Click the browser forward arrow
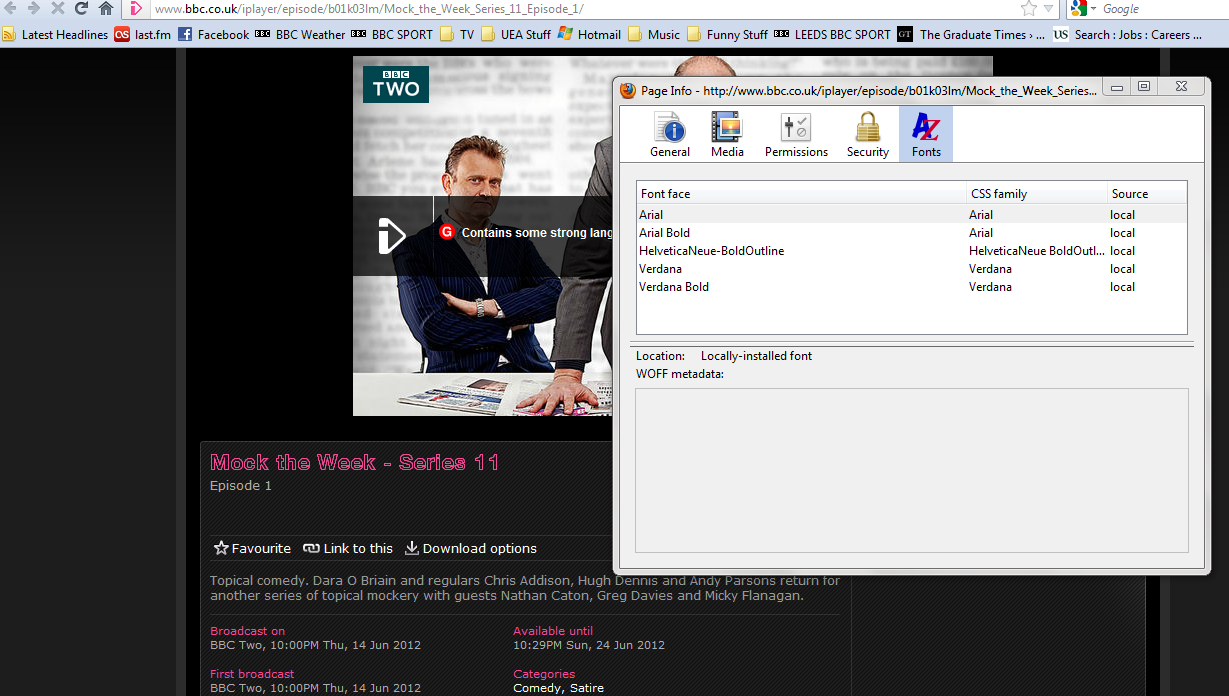Viewport: 1229px width, 696px height. [x=34, y=8]
